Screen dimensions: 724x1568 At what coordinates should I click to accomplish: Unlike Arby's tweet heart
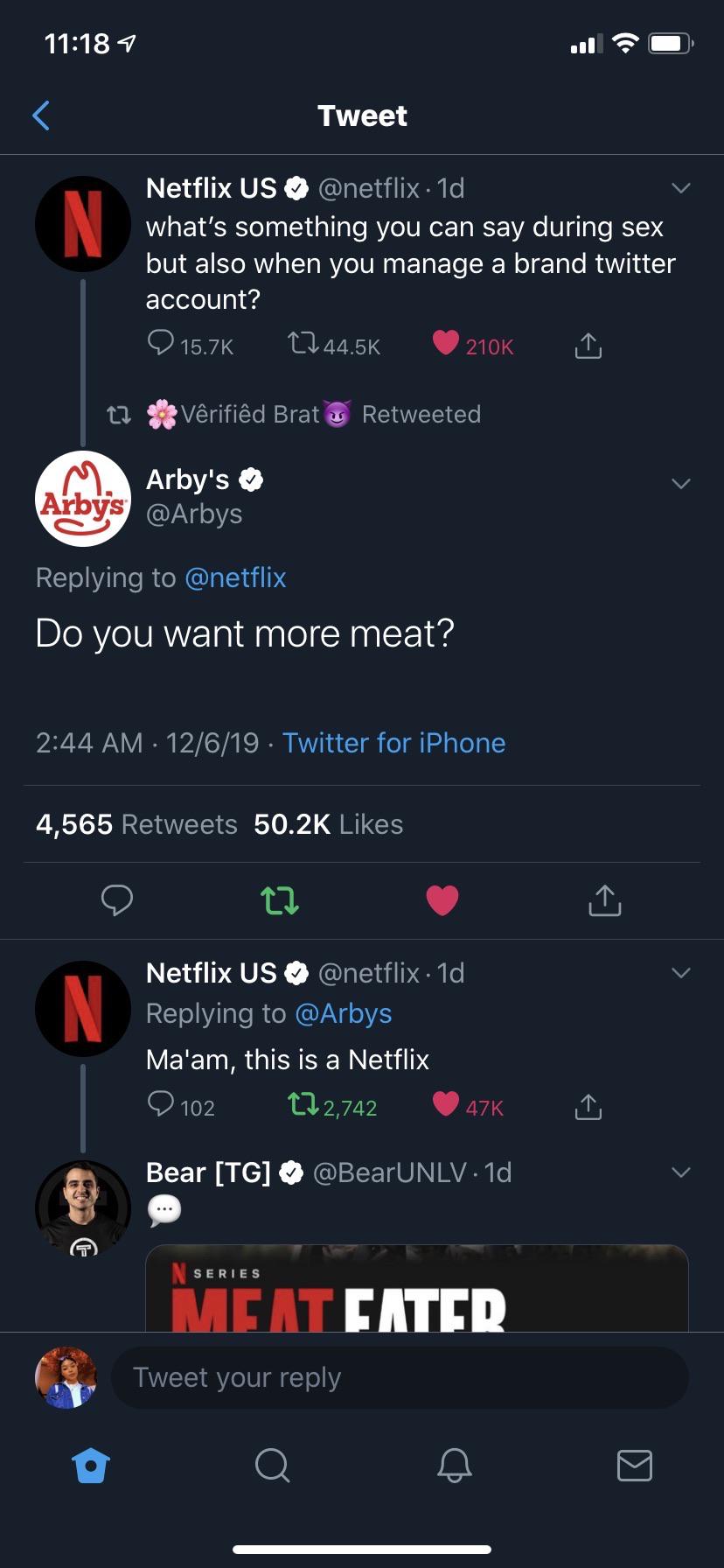[x=442, y=899]
